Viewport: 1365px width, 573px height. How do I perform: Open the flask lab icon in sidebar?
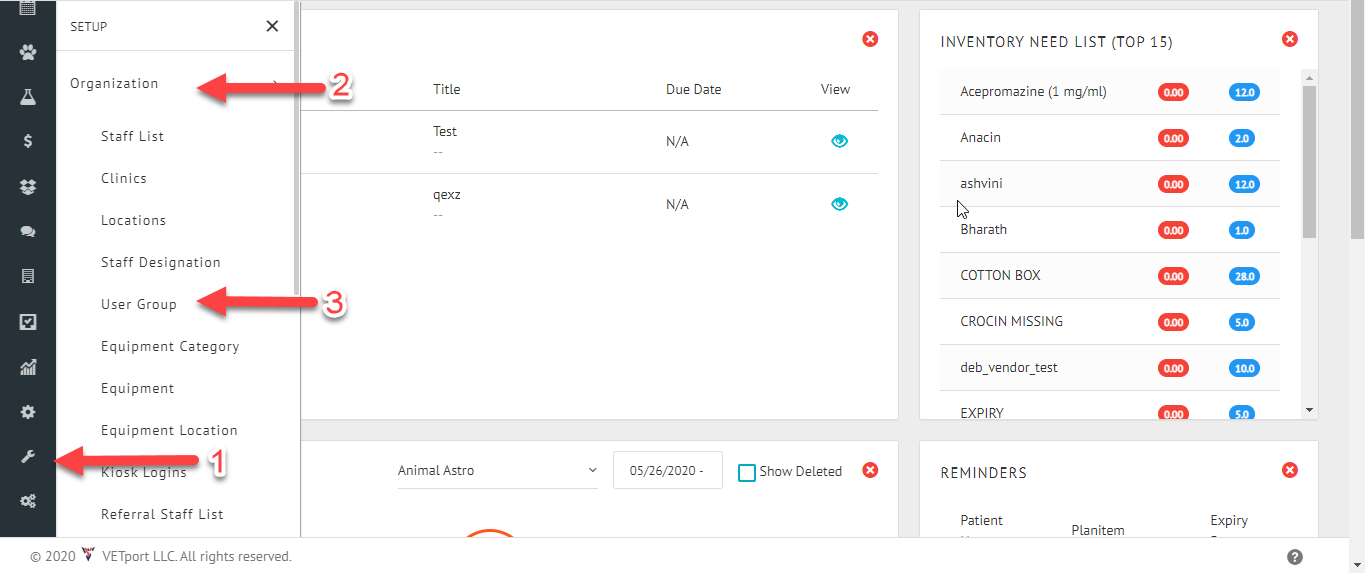(28, 97)
